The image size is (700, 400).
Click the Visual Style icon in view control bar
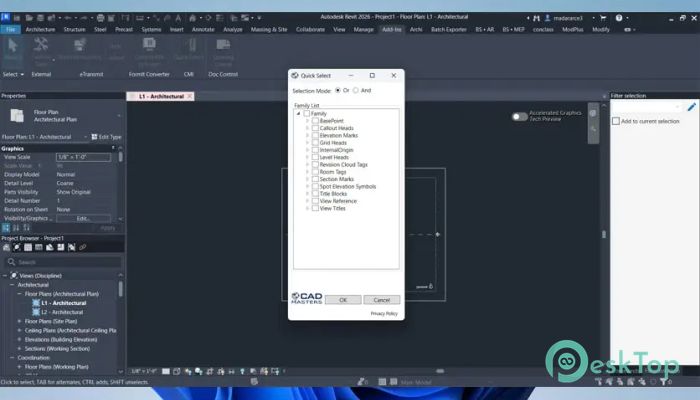tap(177, 371)
